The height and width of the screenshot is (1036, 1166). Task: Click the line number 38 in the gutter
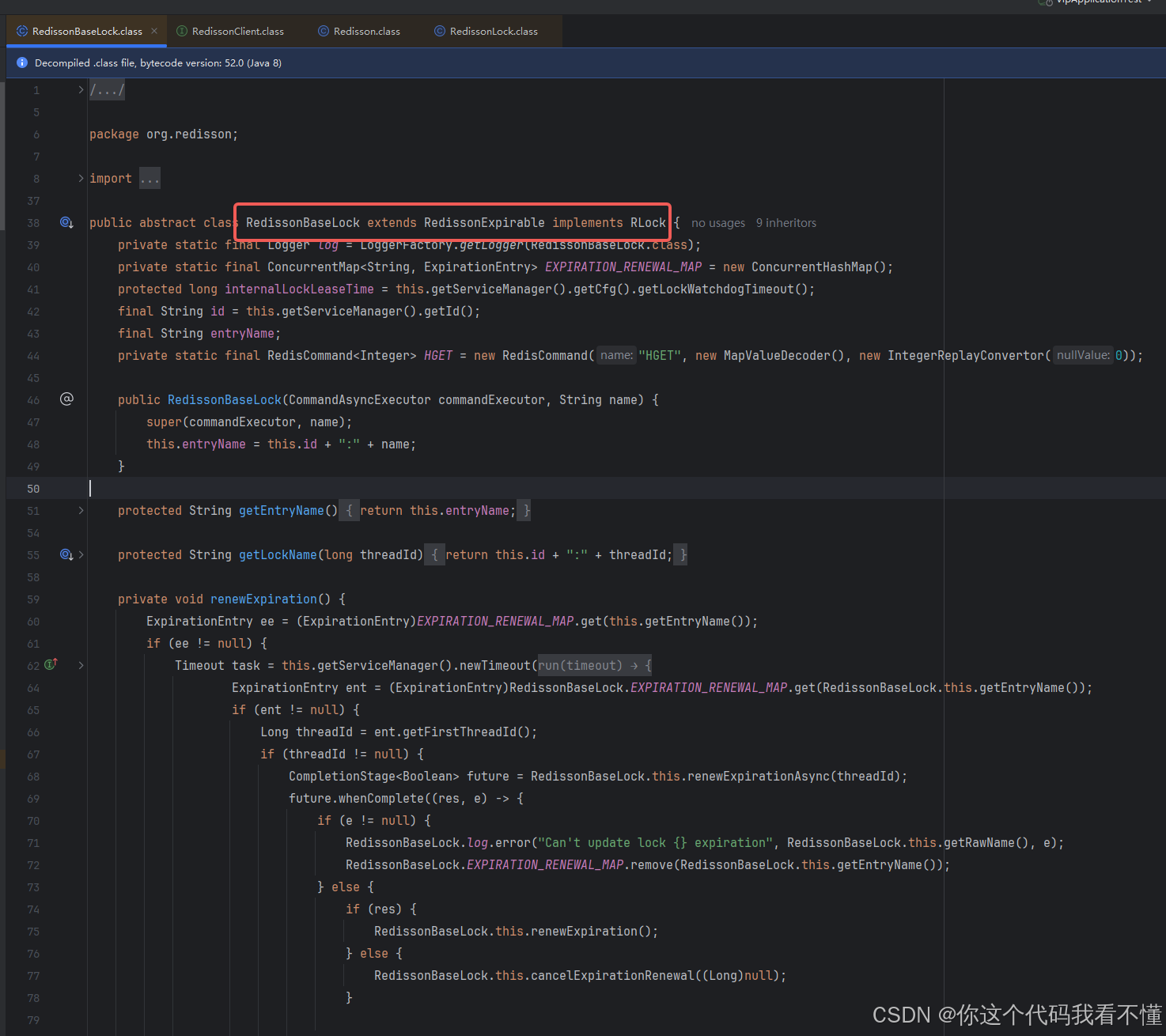[x=33, y=223]
